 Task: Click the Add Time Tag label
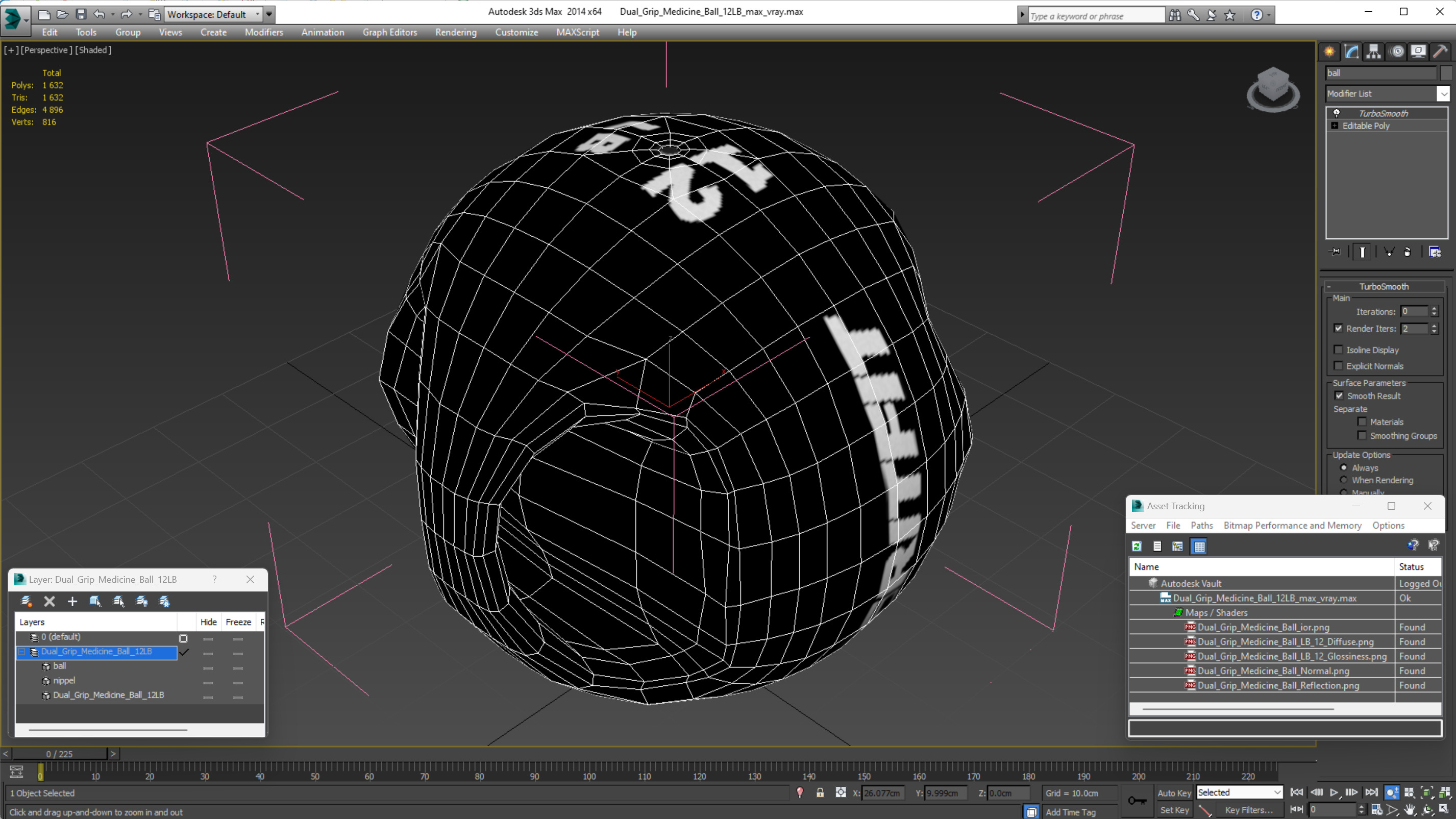pyautogui.click(x=1071, y=812)
